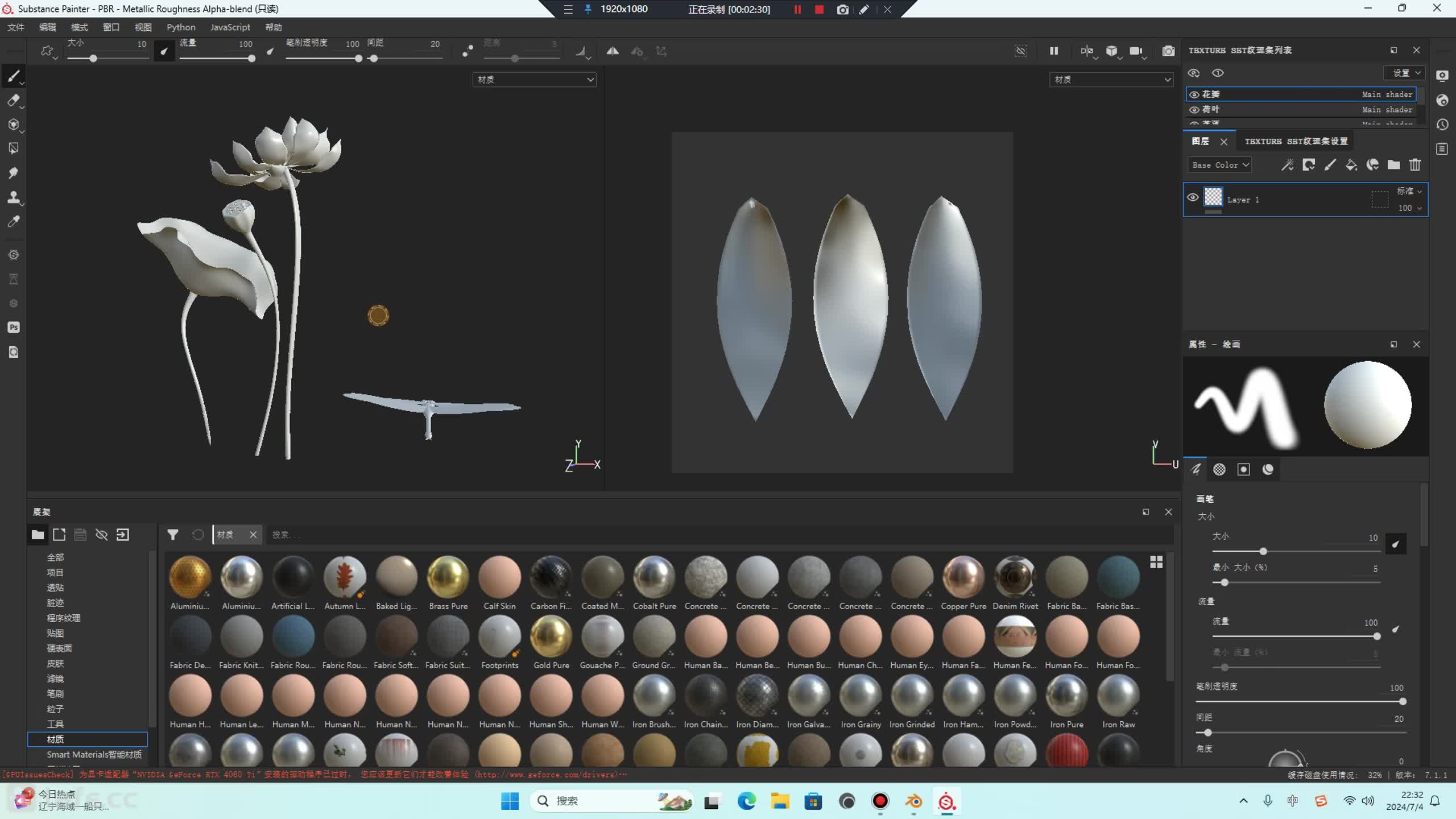Open the 窗口 menu
Viewport: 1456px width, 819px height.
coord(111,27)
